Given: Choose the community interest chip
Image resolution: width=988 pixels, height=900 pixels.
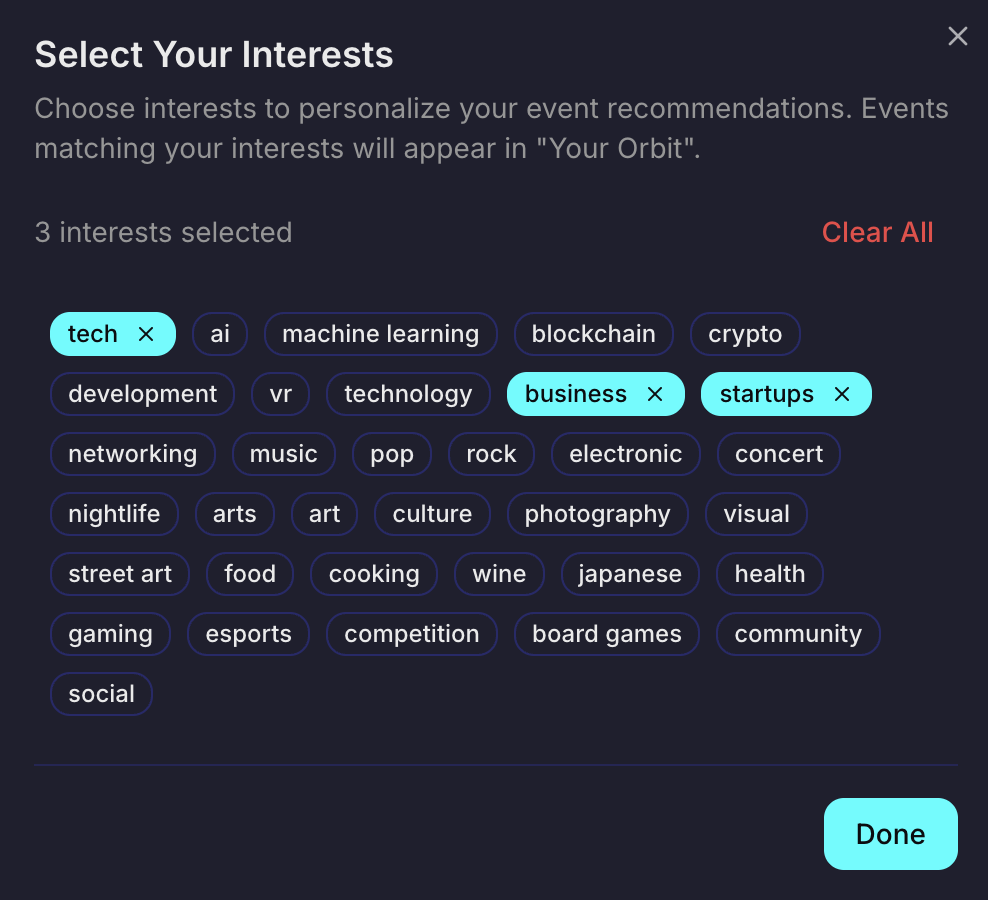Looking at the screenshot, I should point(797,634).
